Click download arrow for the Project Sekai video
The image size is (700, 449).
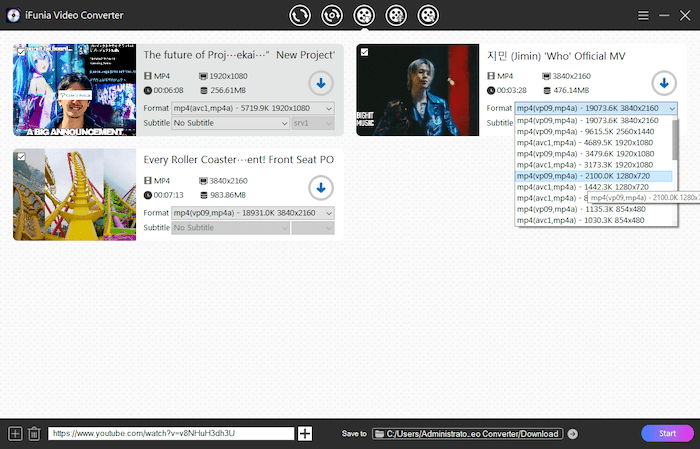click(320, 83)
